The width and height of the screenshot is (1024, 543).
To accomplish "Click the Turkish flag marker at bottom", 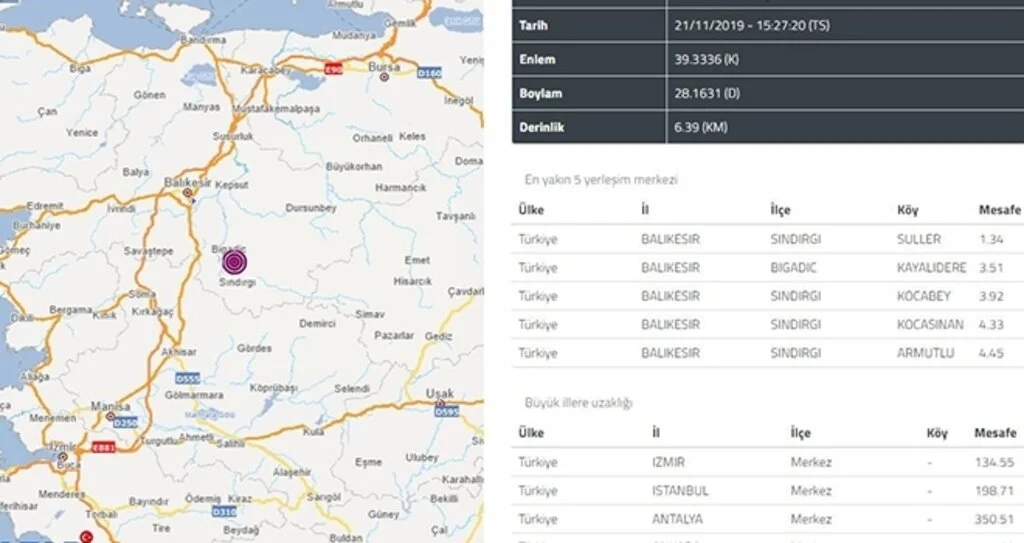I will (86, 536).
